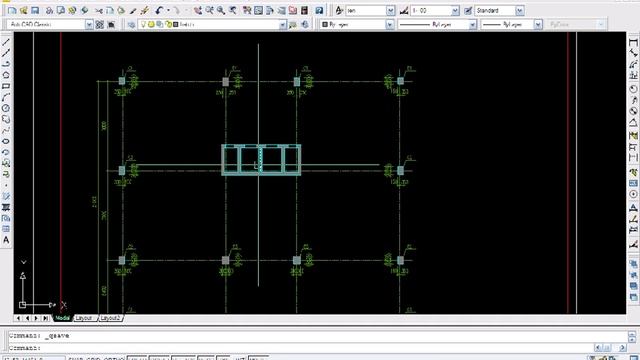This screenshot has width=640, height=360.
Task: Undo the last action
Action: coord(159,11)
